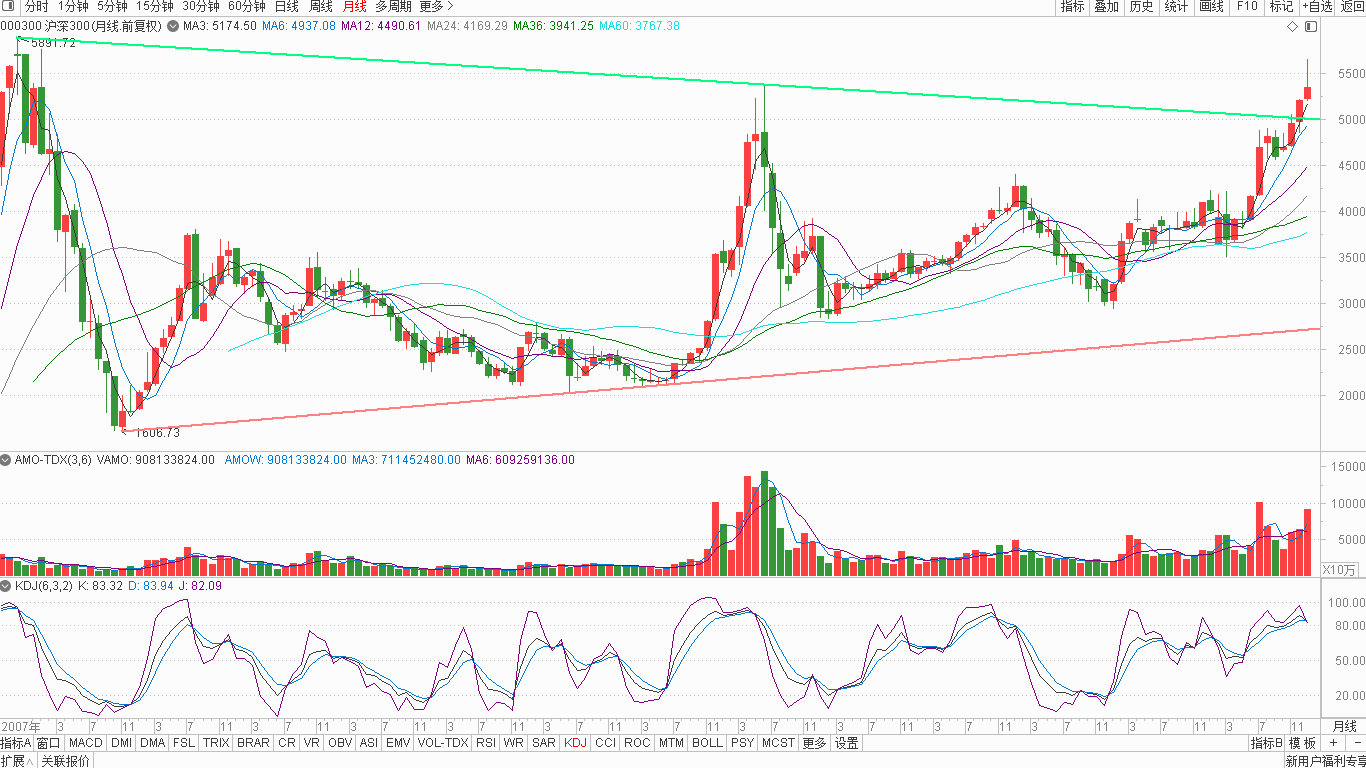Select the 1分钟 period
Viewport: 1366px width, 768px height.
tap(73, 6)
